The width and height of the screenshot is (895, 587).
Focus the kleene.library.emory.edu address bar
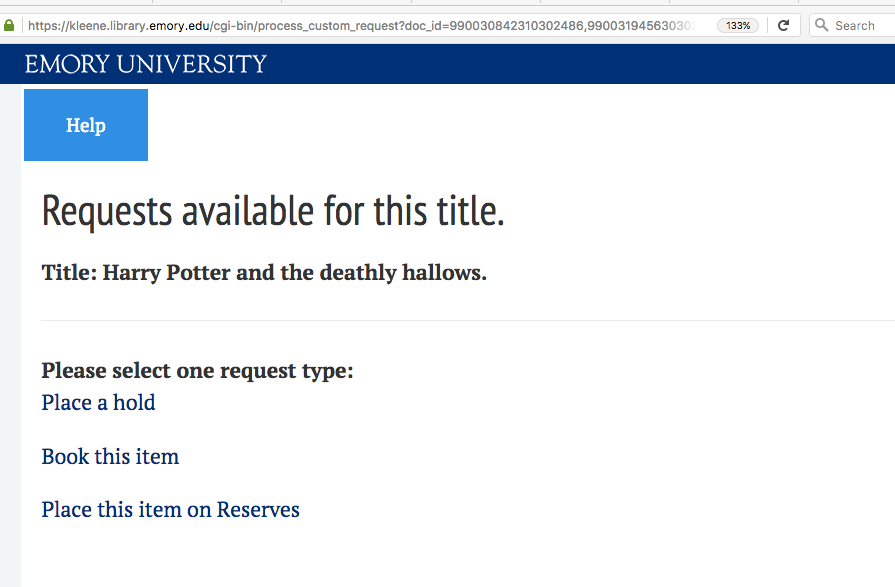click(x=365, y=26)
